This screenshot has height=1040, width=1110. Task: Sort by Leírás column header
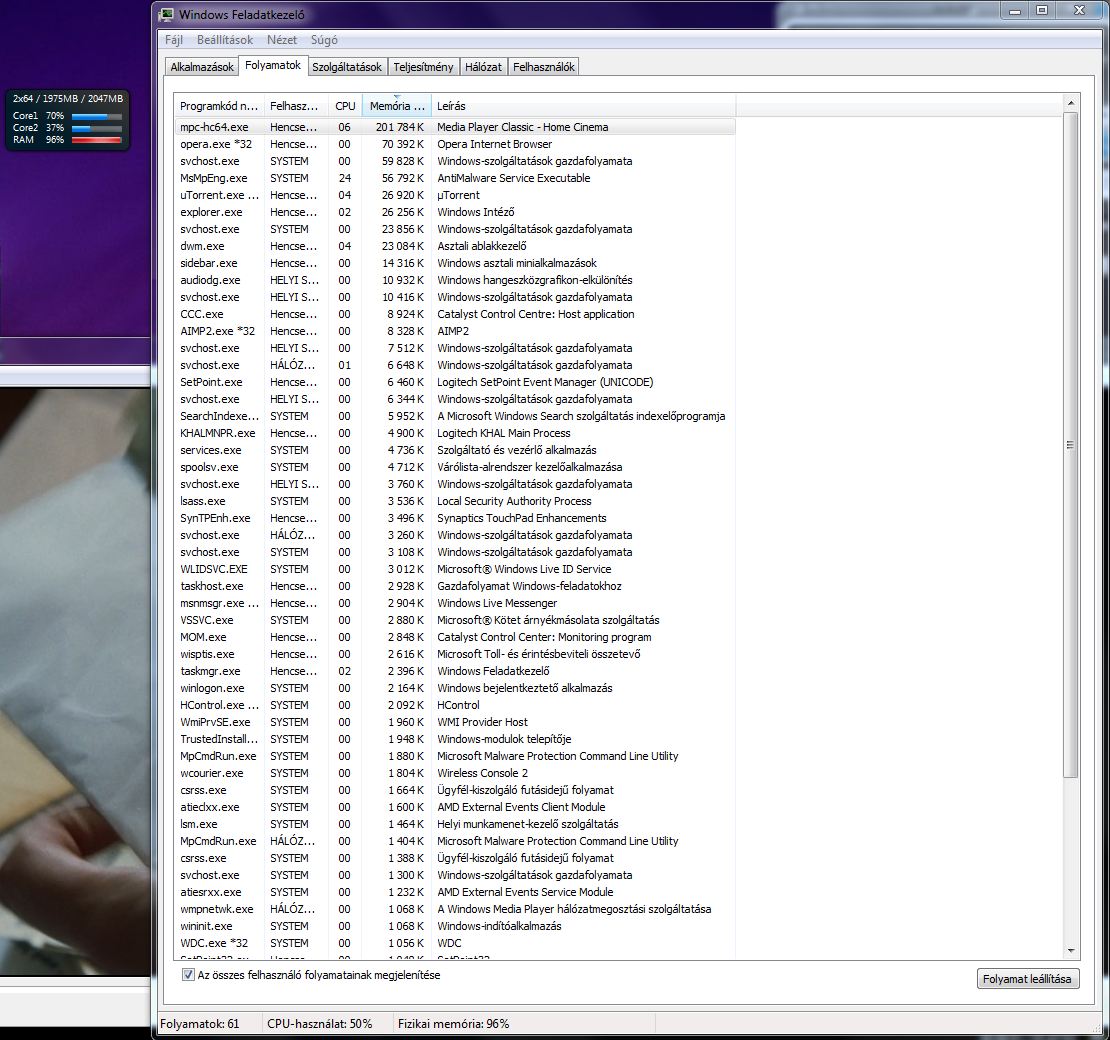(583, 105)
